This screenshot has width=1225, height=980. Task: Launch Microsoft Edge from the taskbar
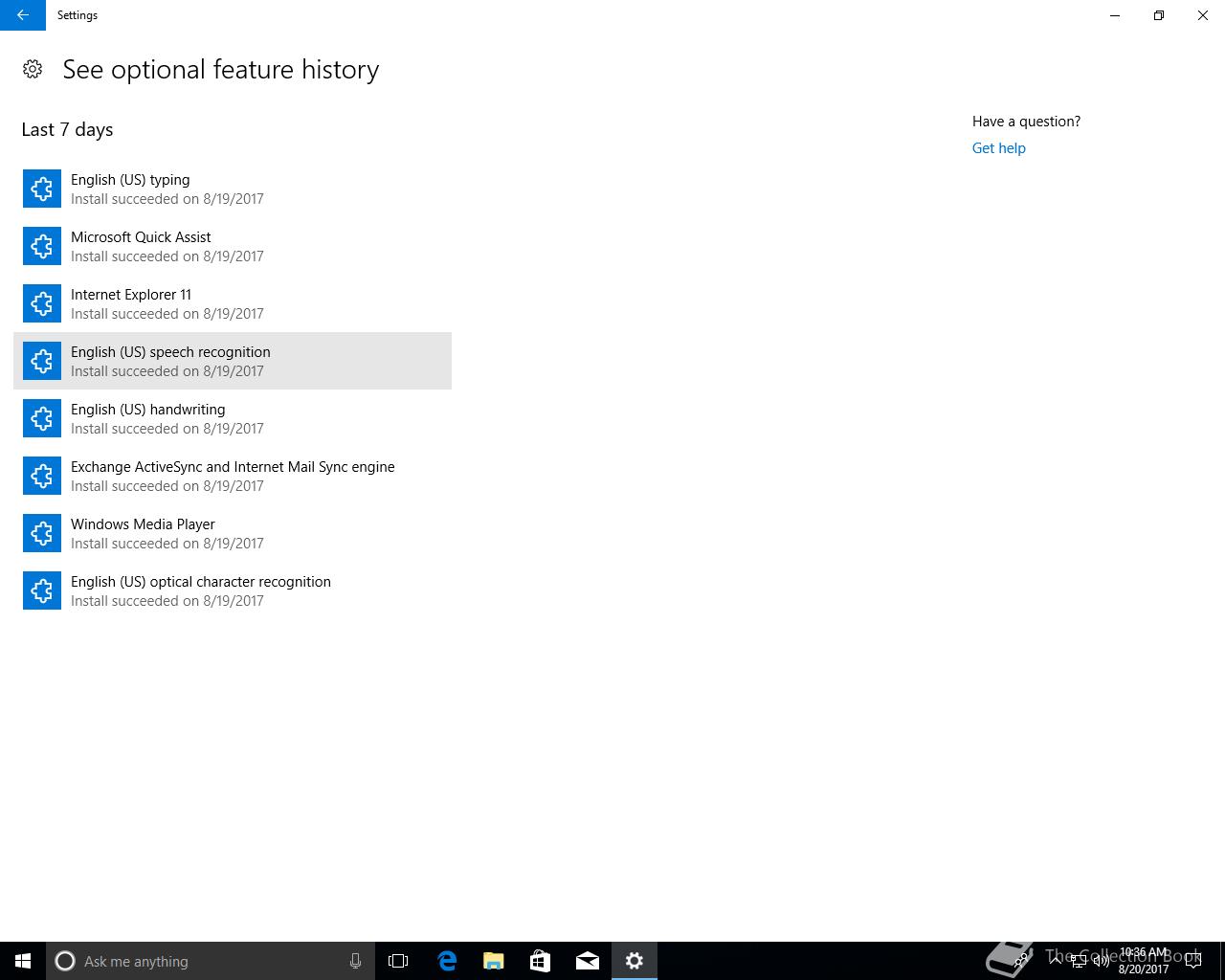point(447,961)
